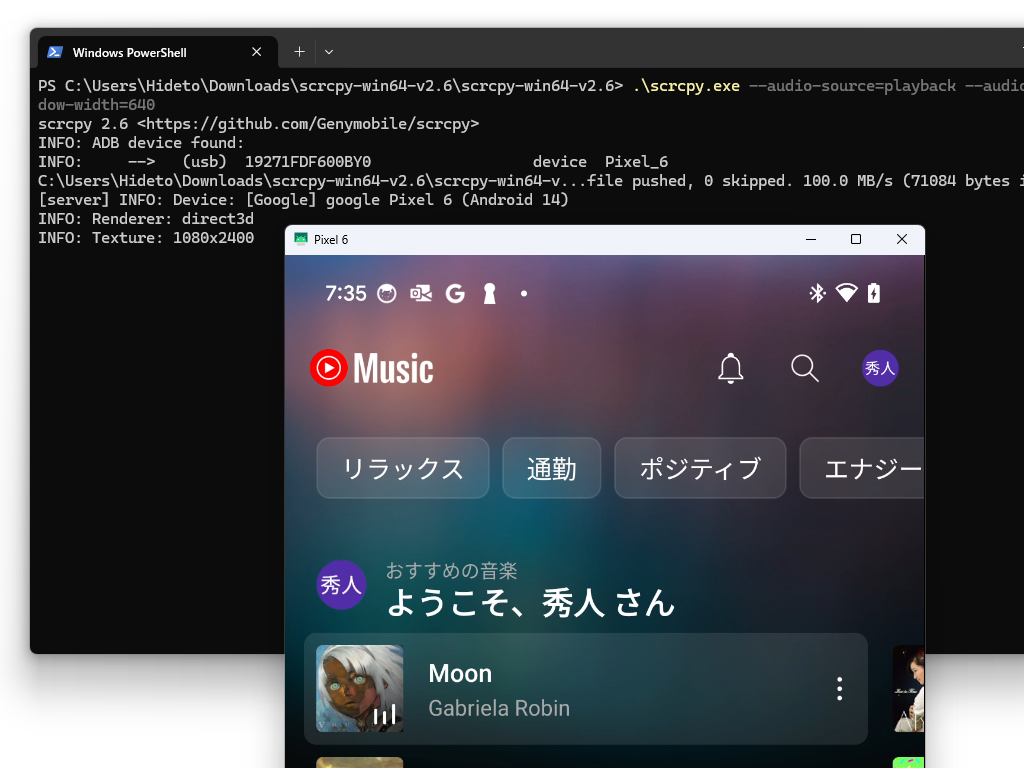Open YouTube Music search
The height and width of the screenshot is (768, 1024).
click(x=804, y=368)
